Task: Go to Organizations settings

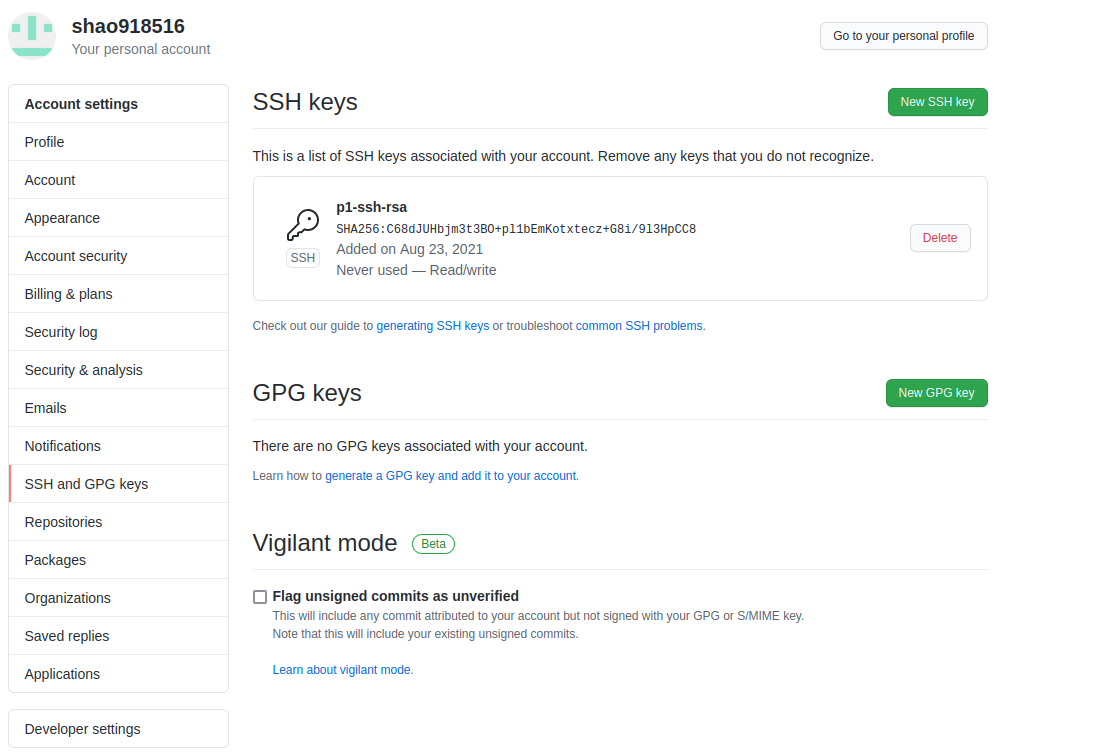Action: 118,598
